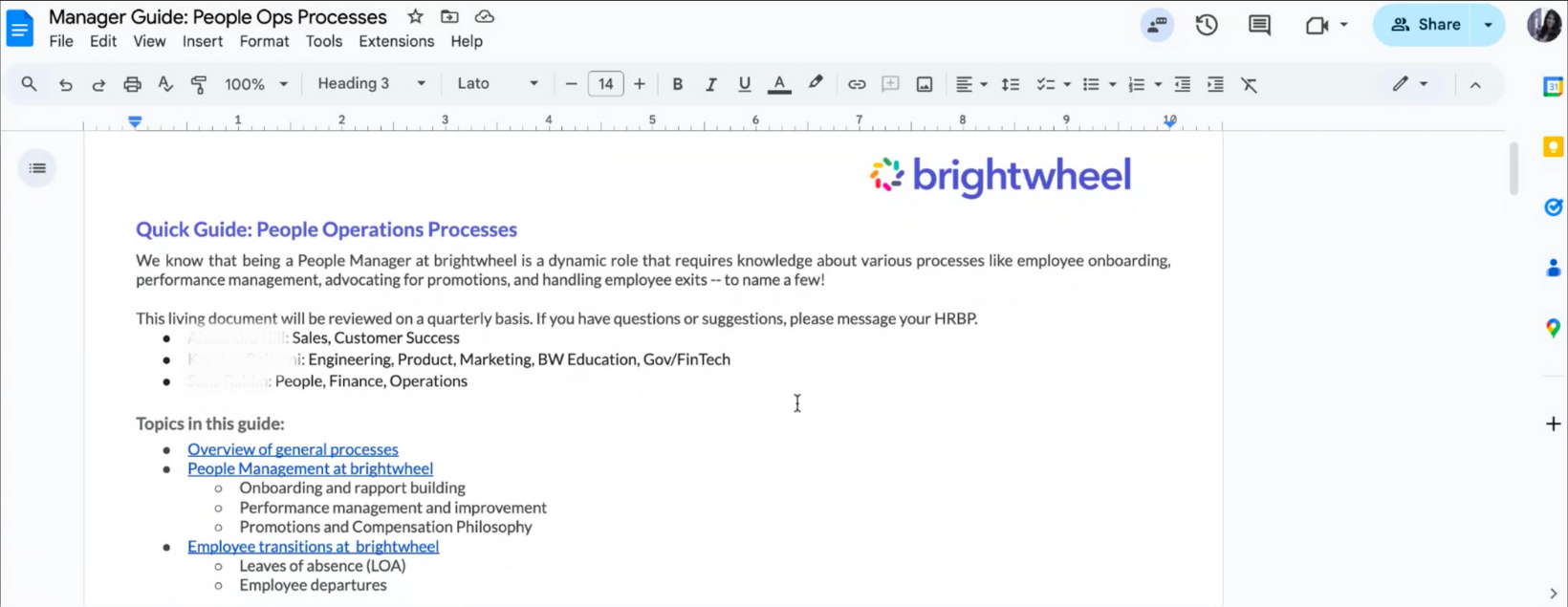This screenshot has width=1568, height=607.
Task: Open the File menu
Action: [61, 41]
